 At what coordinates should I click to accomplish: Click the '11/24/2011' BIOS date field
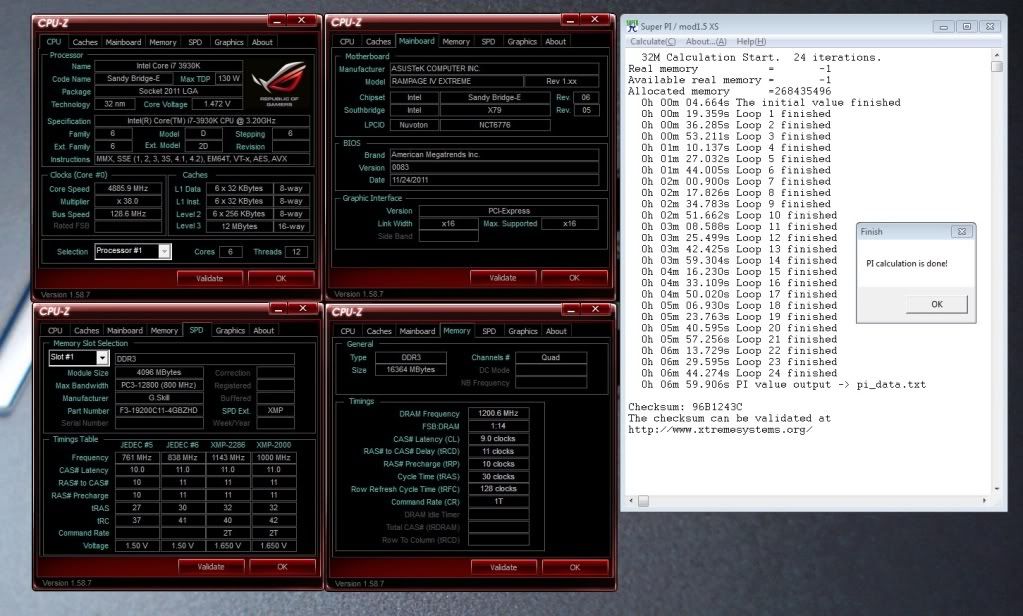(x=494, y=180)
